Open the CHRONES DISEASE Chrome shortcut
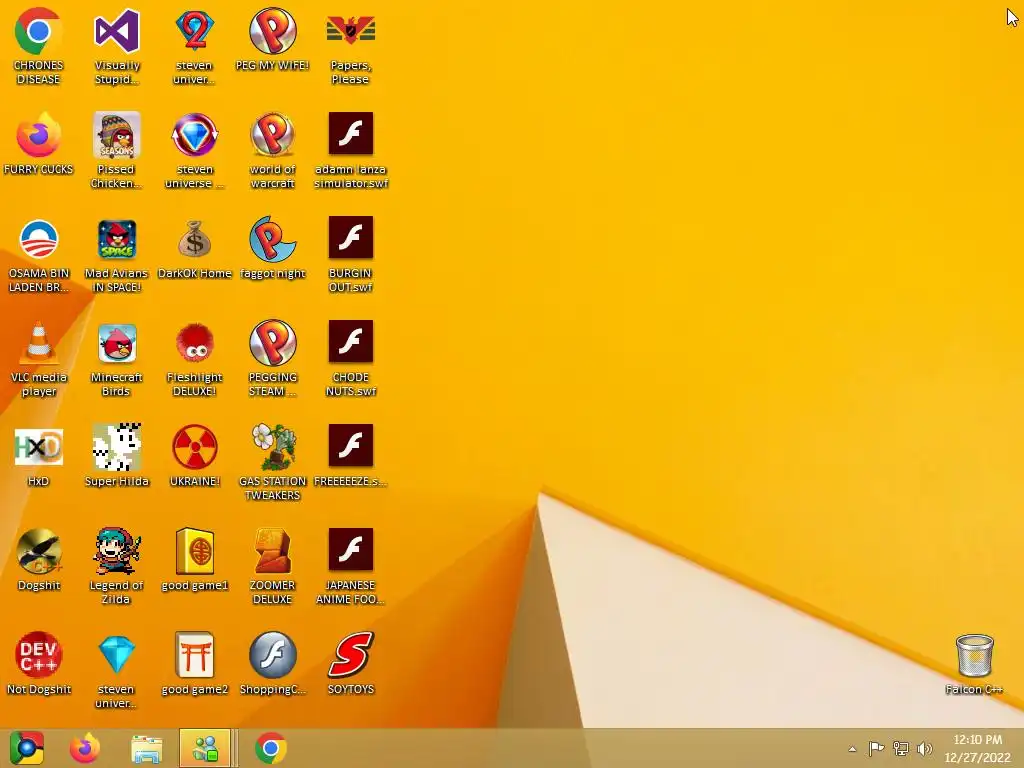 (x=39, y=46)
